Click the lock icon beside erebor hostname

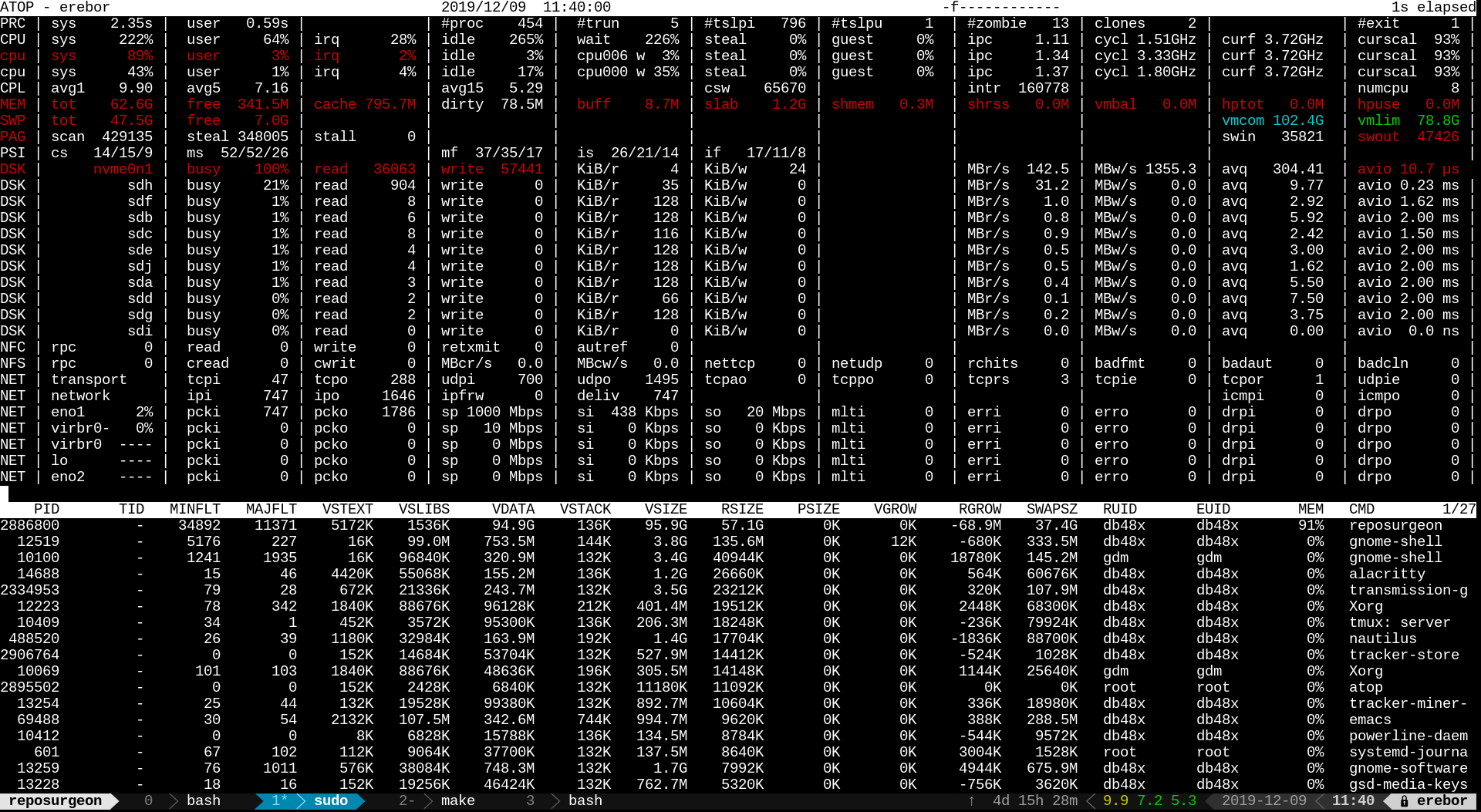click(x=1405, y=801)
